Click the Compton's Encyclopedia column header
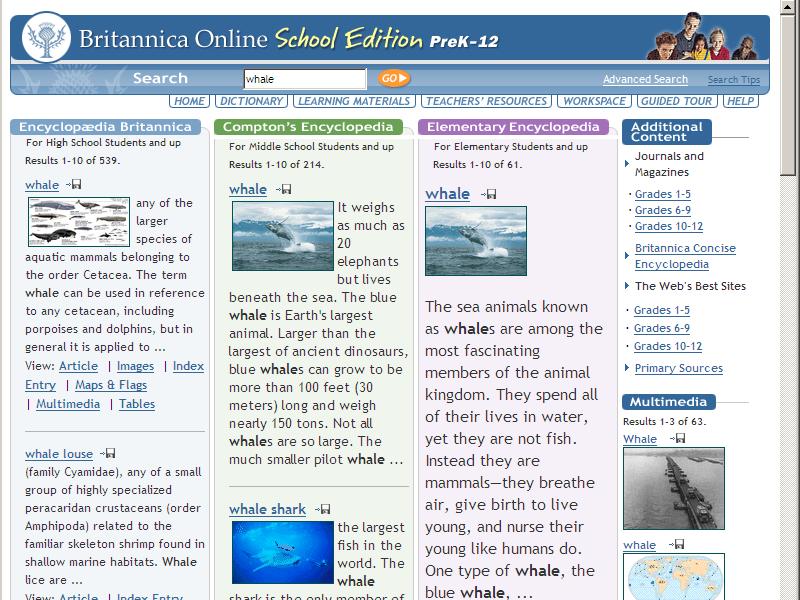This screenshot has height=600, width=800. (x=308, y=127)
